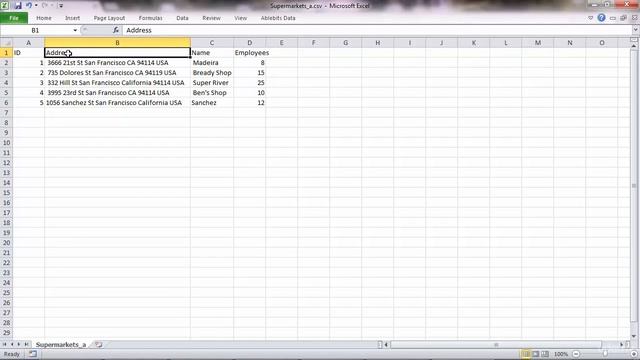Switch to Page Layout view icon
This screenshot has height=360, width=640.
[x=536, y=354]
